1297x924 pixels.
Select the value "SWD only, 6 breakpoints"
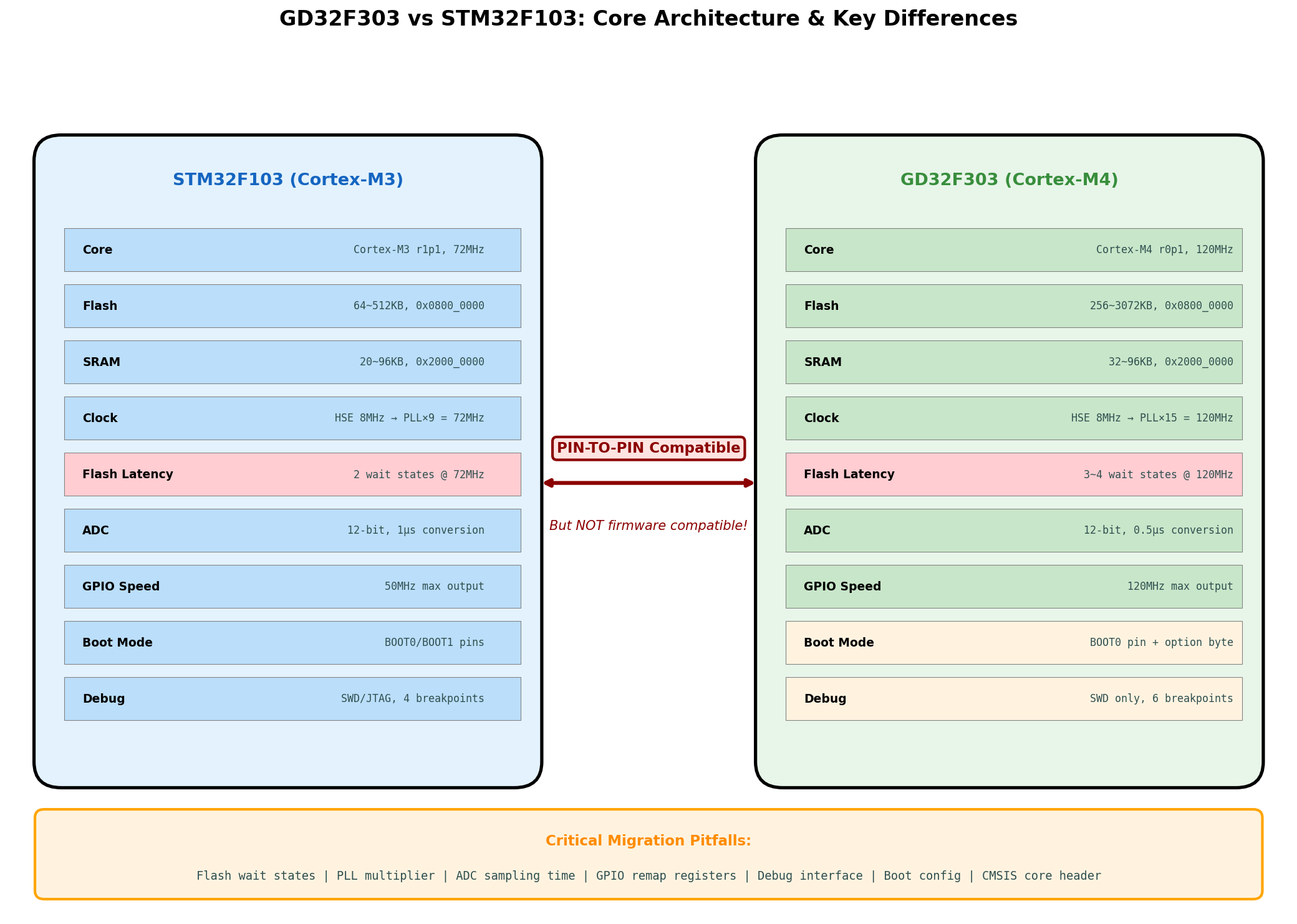pos(1162,699)
